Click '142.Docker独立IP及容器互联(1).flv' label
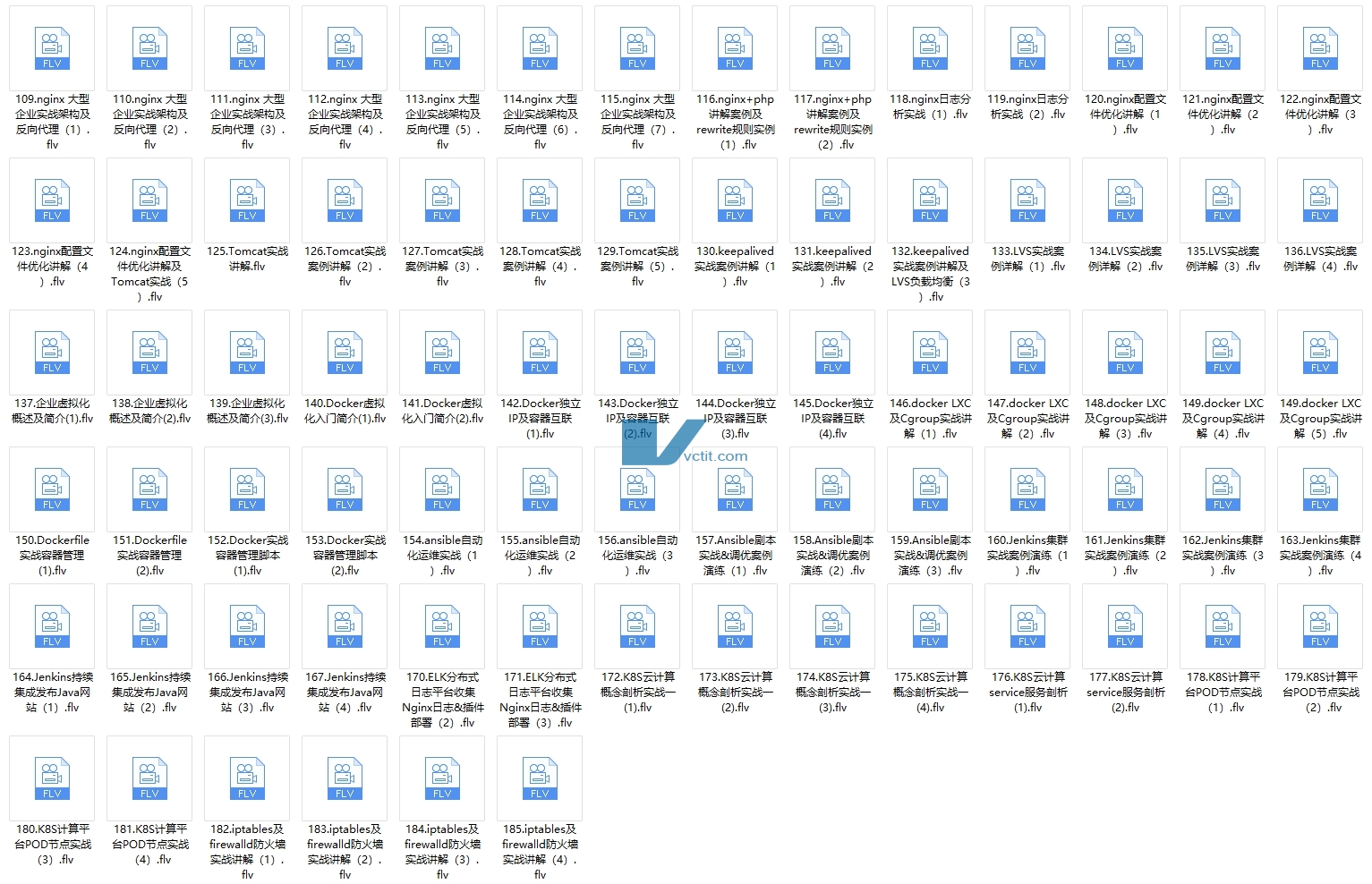 point(540,419)
